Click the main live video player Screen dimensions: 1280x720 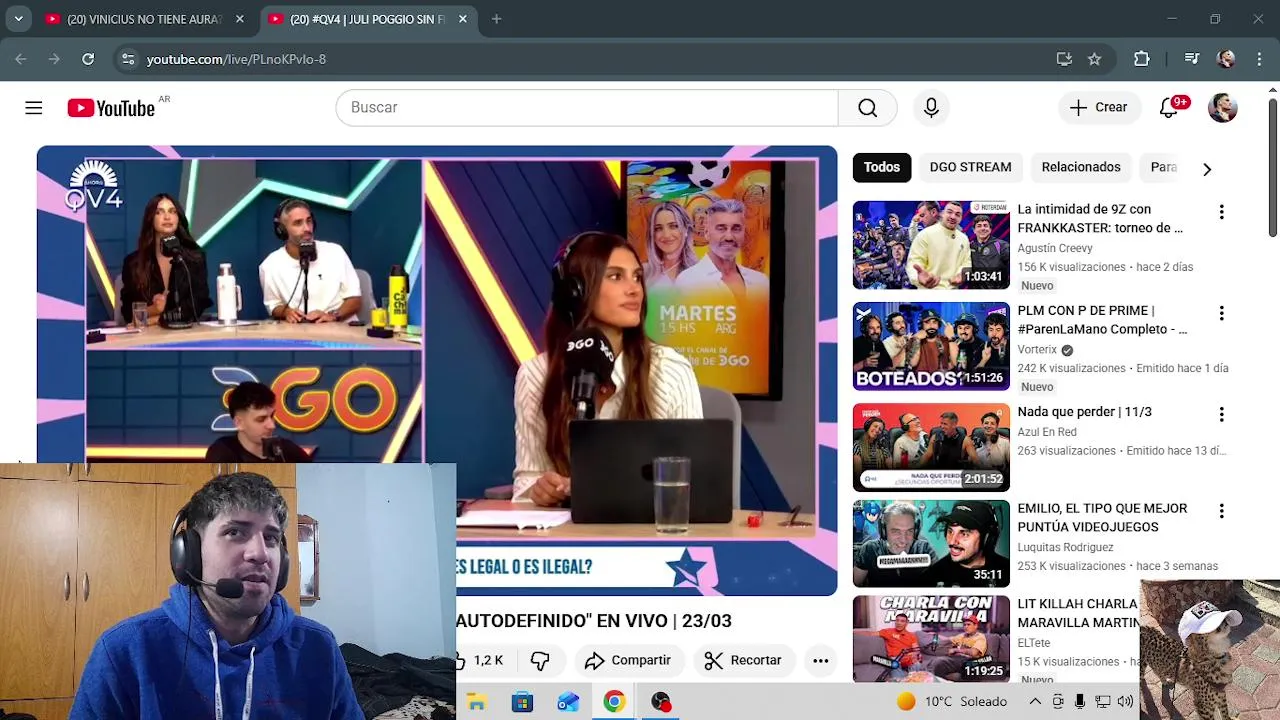point(437,371)
